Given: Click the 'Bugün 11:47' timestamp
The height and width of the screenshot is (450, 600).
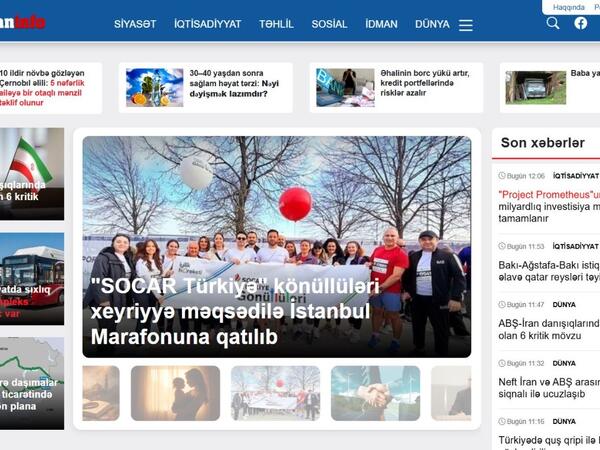Looking at the screenshot, I should 522,305.
